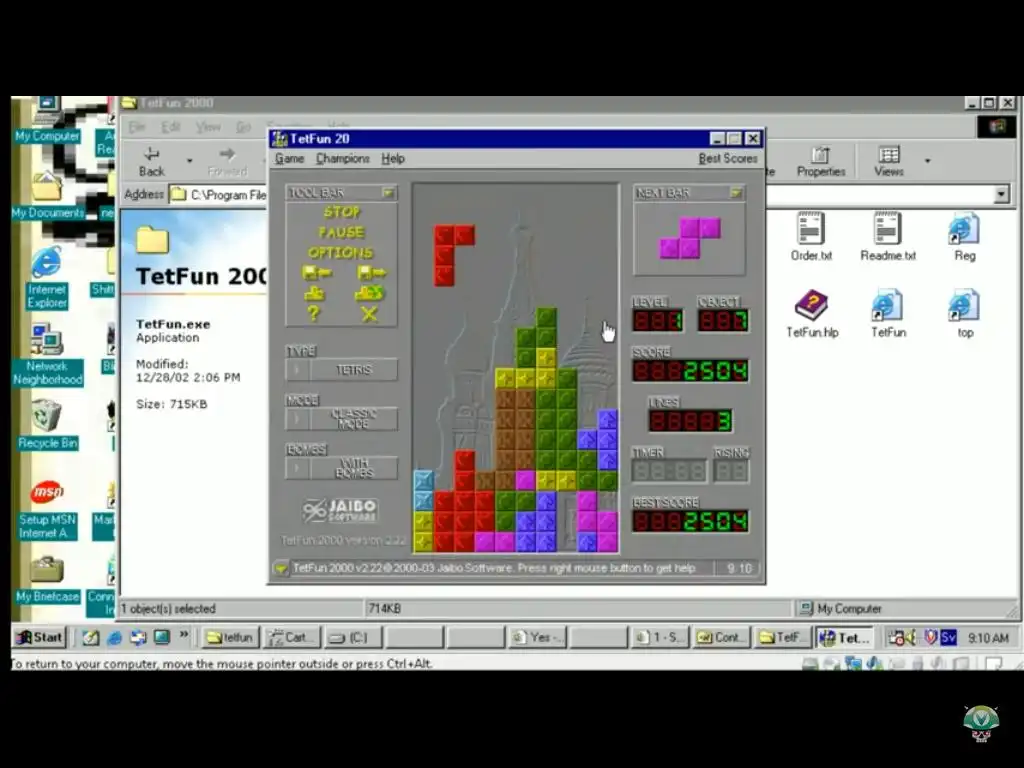Click Views in the Explorer toolbar

click(x=888, y=161)
